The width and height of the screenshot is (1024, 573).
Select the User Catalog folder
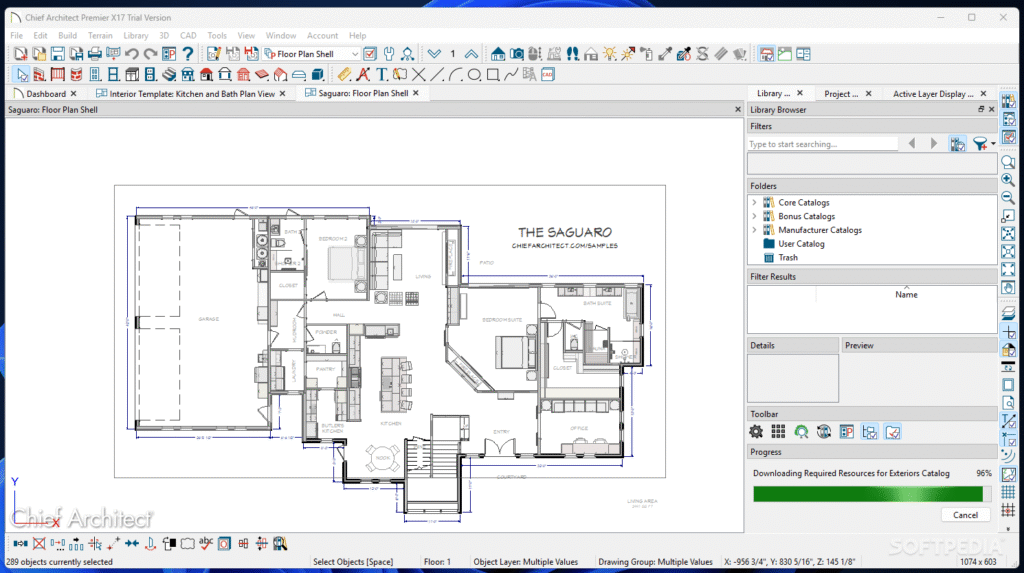pos(801,244)
